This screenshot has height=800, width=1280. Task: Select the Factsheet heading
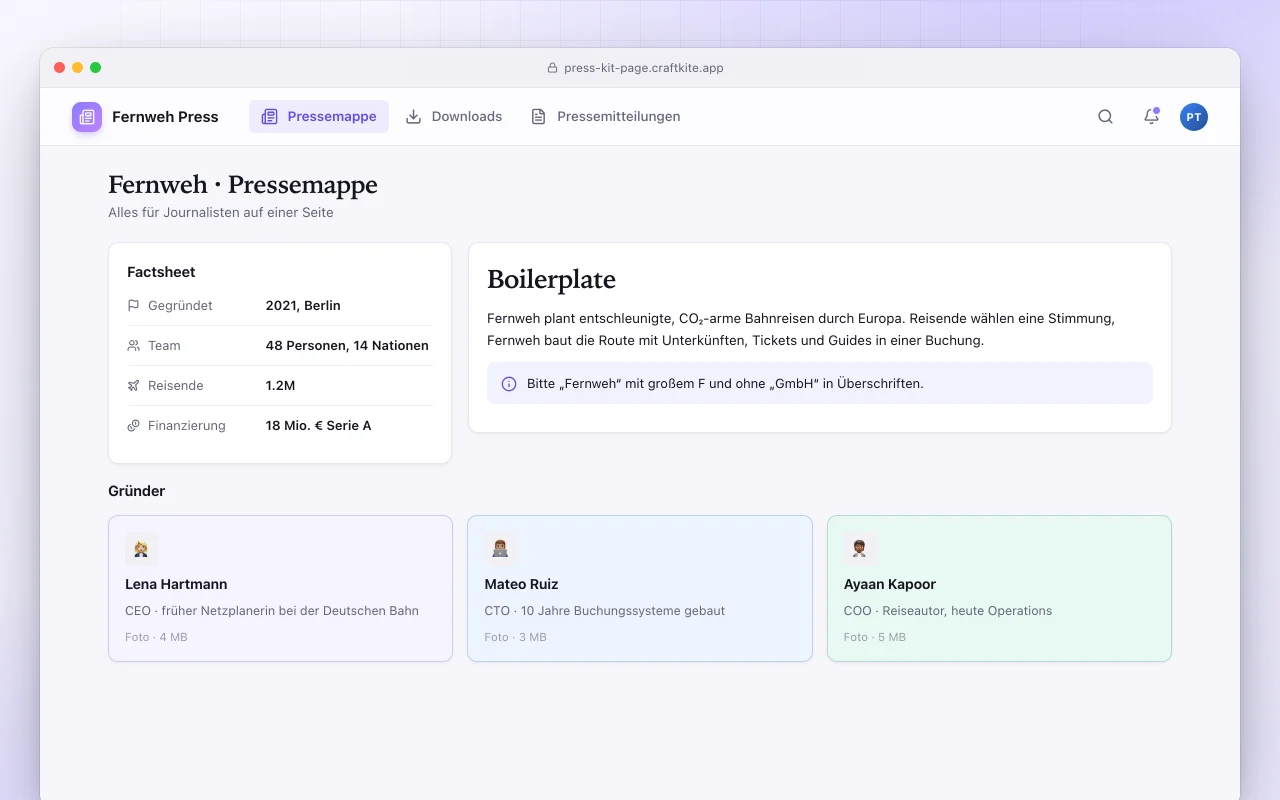point(161,272)
